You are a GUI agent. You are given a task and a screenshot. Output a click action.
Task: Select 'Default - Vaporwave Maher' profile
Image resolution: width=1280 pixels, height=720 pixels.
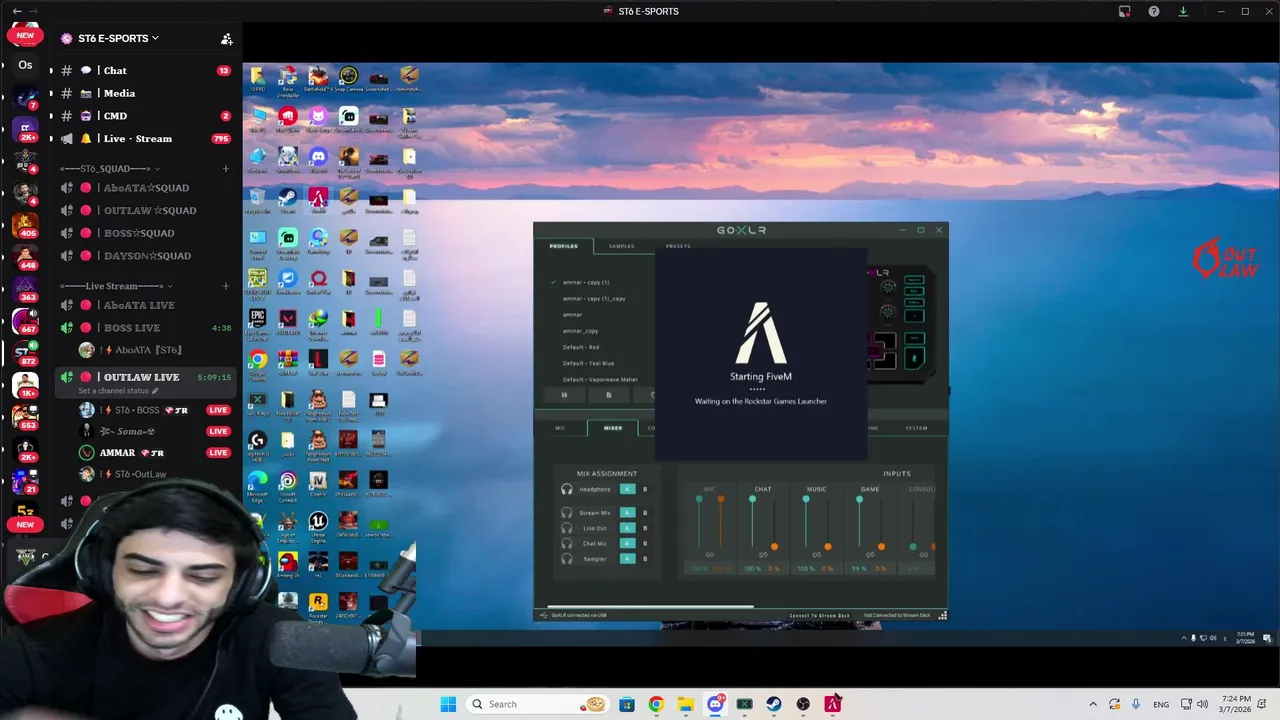click(600, 380)
